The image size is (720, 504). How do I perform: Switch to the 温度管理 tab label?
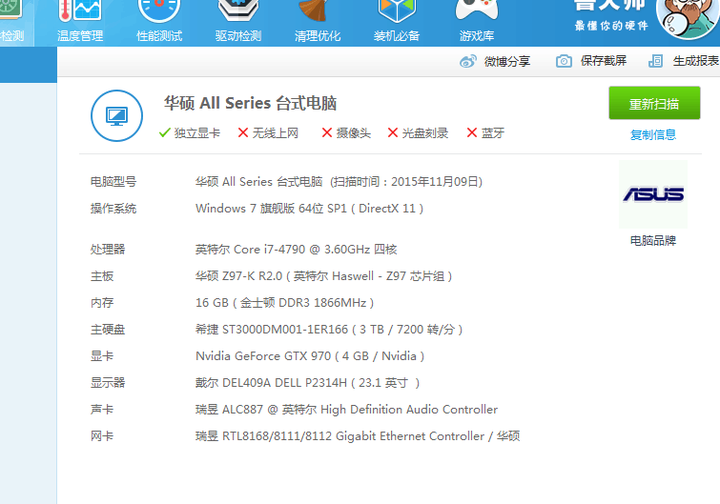(80, 36)
